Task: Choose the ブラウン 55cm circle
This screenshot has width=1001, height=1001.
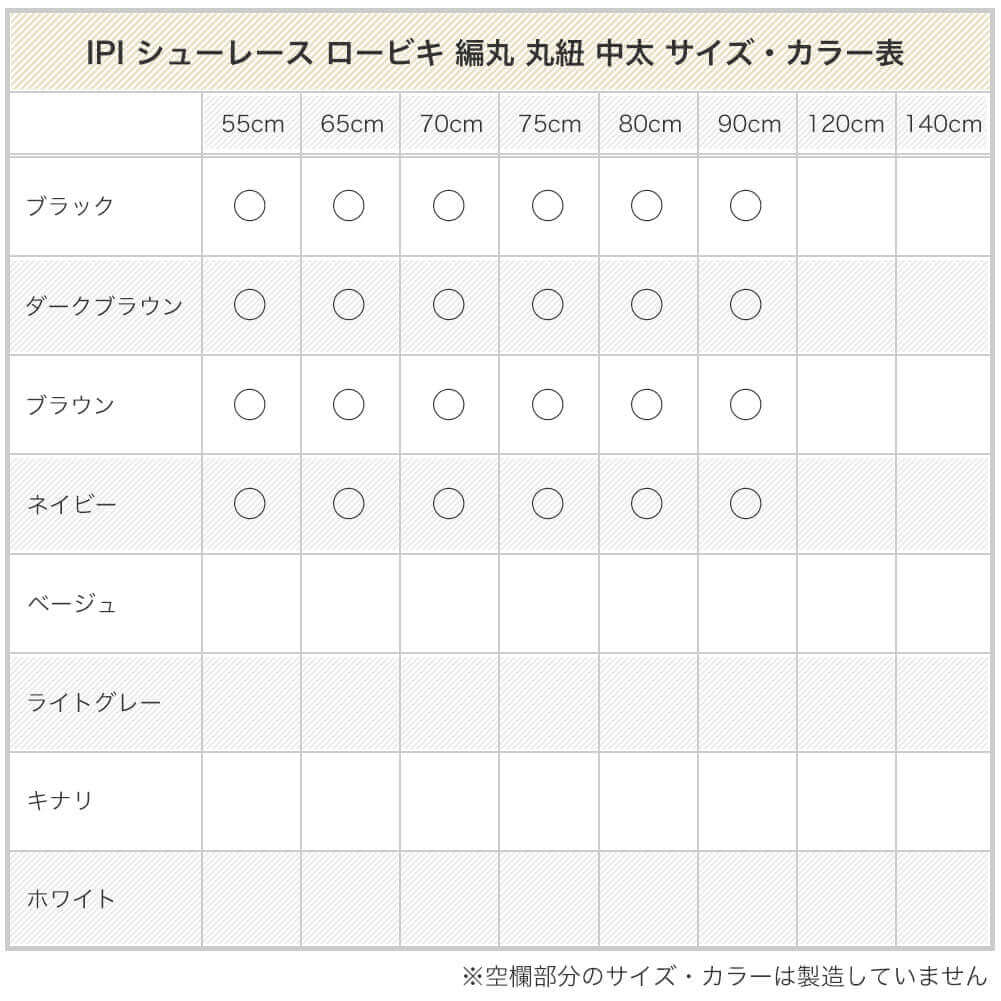Action: point(249,405)
